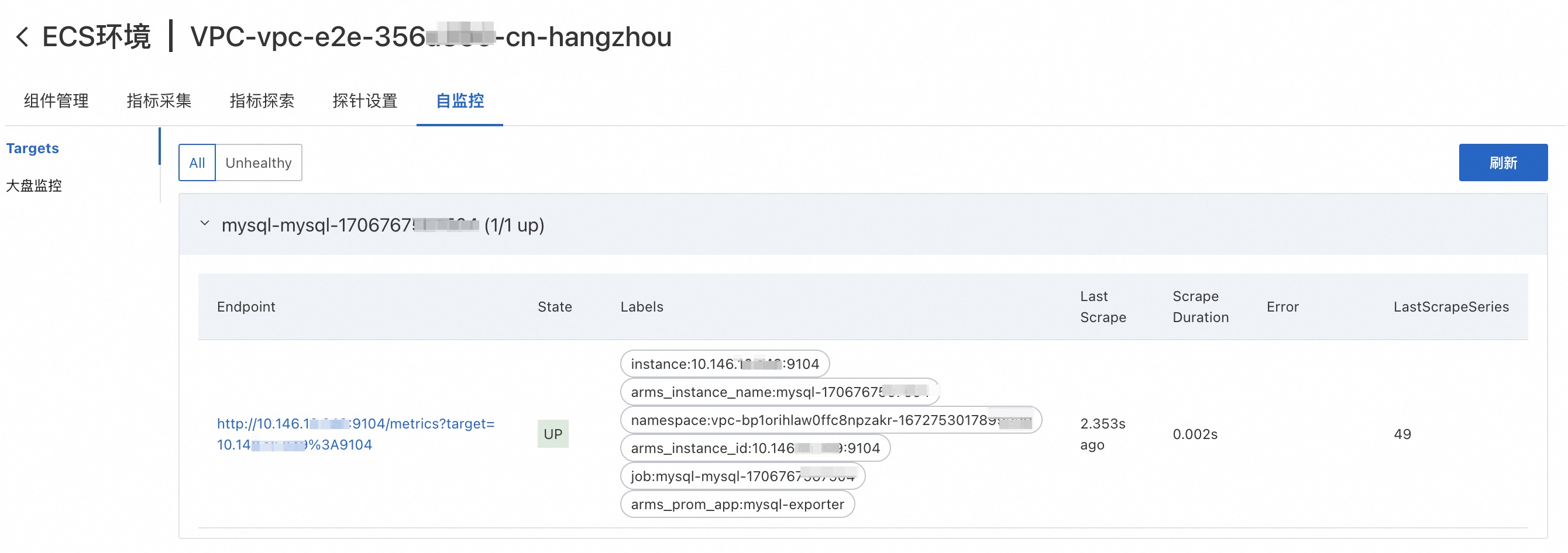Click the arms_instance_id label tag
The height and width of the screenshot is (553, 1568).
[x=755, y=448]
